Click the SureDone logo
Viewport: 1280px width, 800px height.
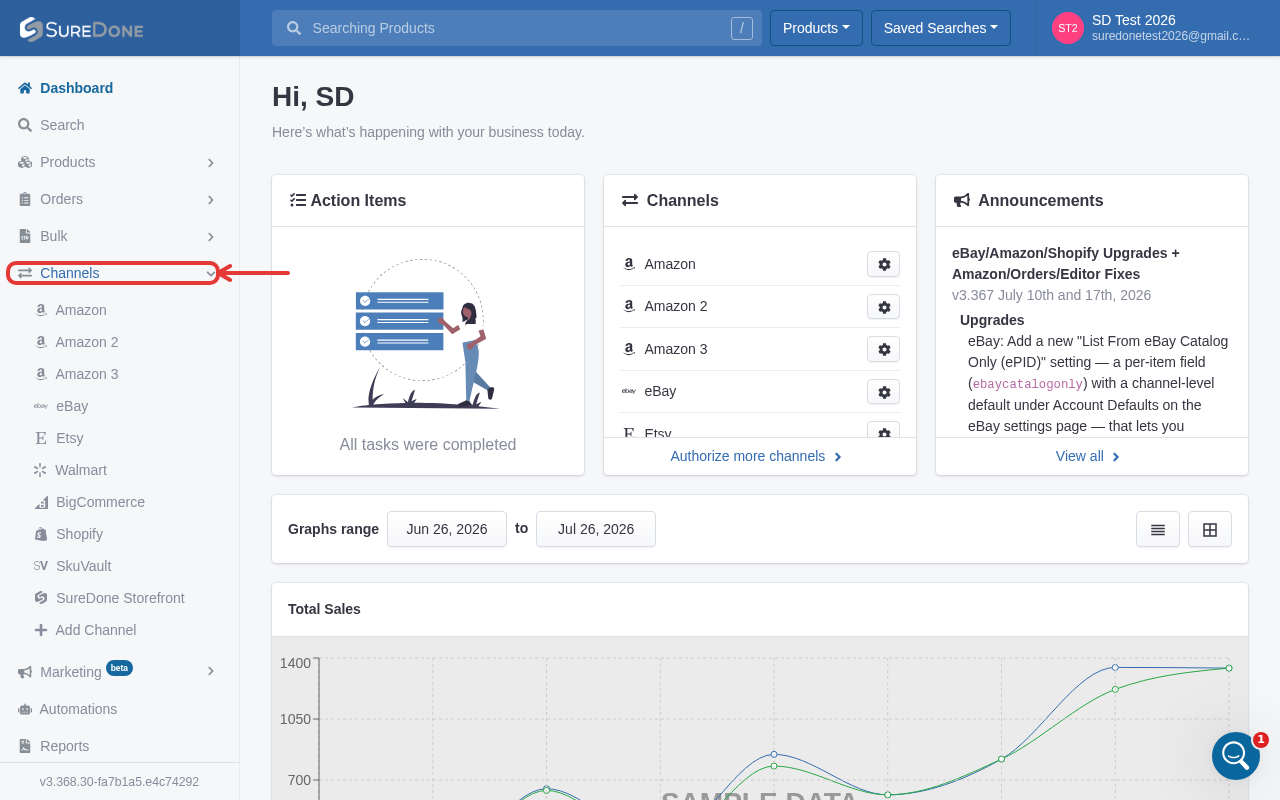pos(81,29)
